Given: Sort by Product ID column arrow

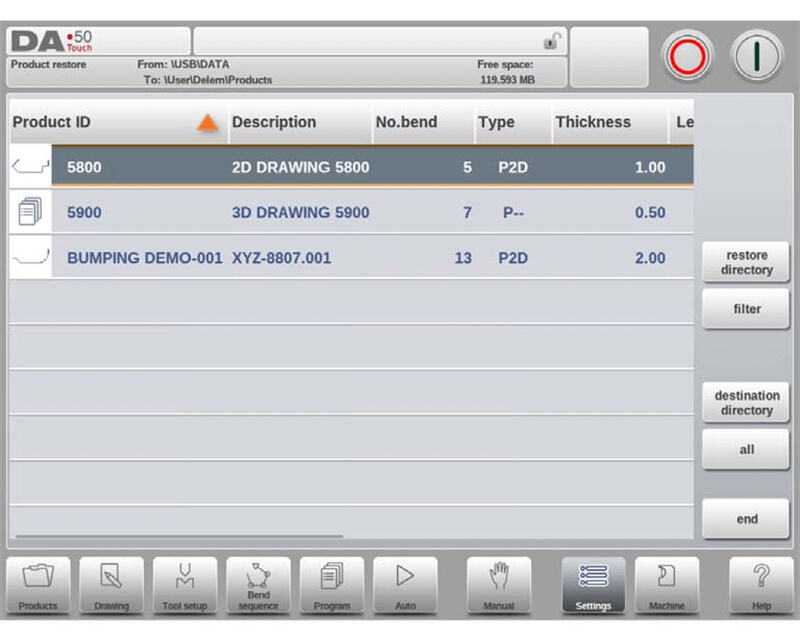Looking at the screenshot, I should [207, 123].
